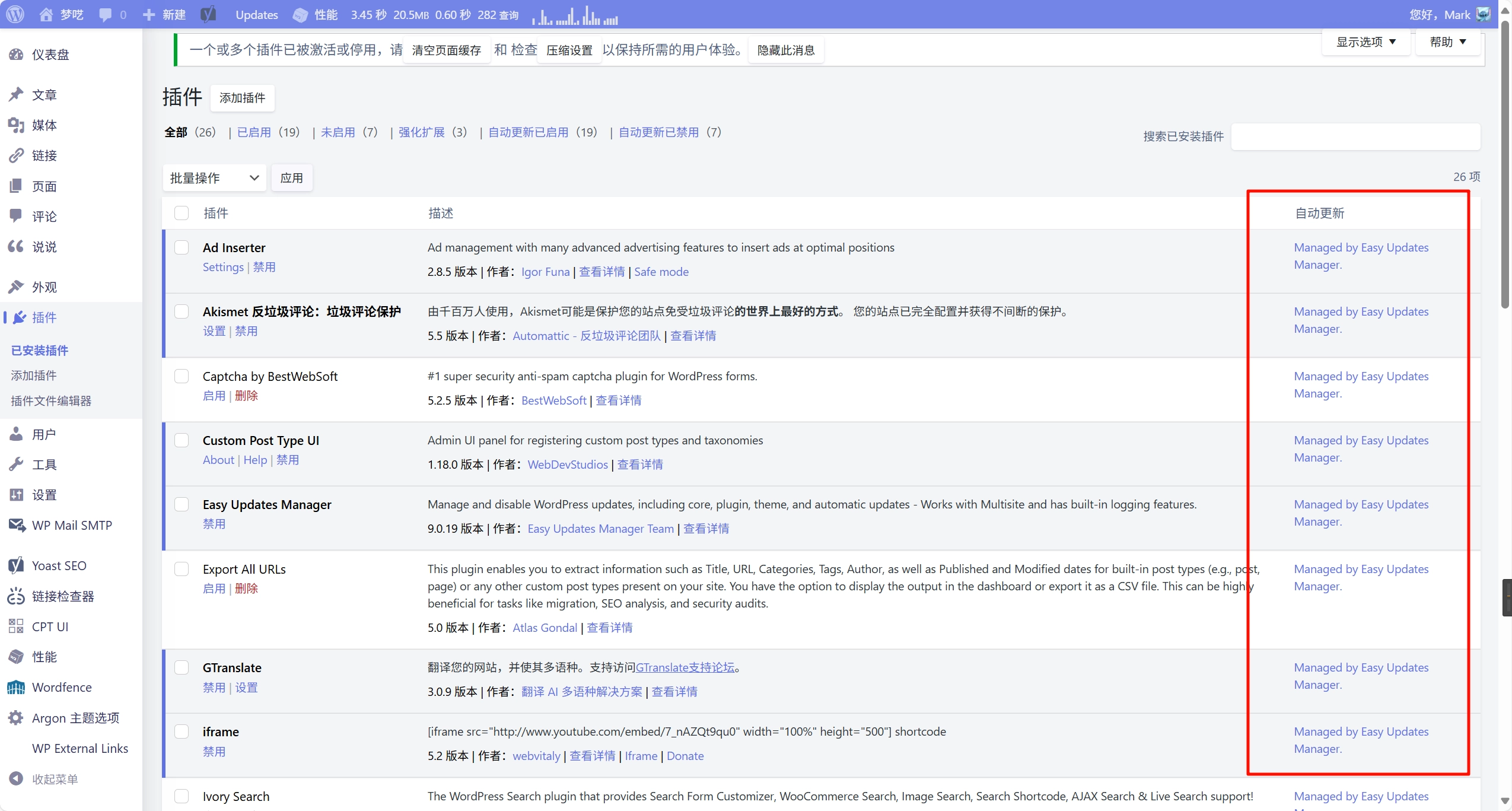Open the 工具 tools wrench icon
The height and width of the screenshot is (811, 1512).
click(16, 464)
